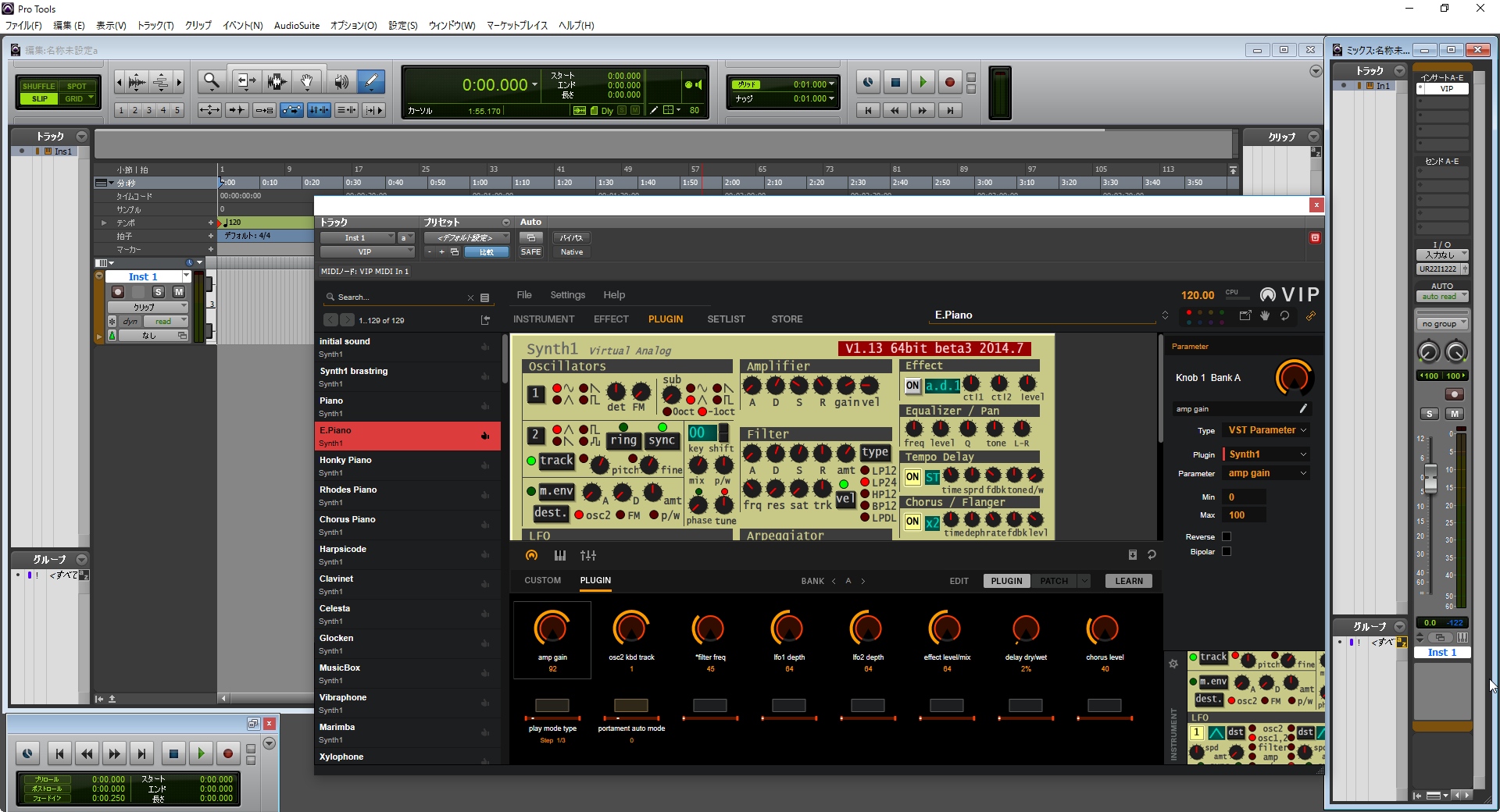Toggle the SAFE automation button
The height and width of the screenshot is (812, 1500).
pyautogui.click(x=530, y=252)
